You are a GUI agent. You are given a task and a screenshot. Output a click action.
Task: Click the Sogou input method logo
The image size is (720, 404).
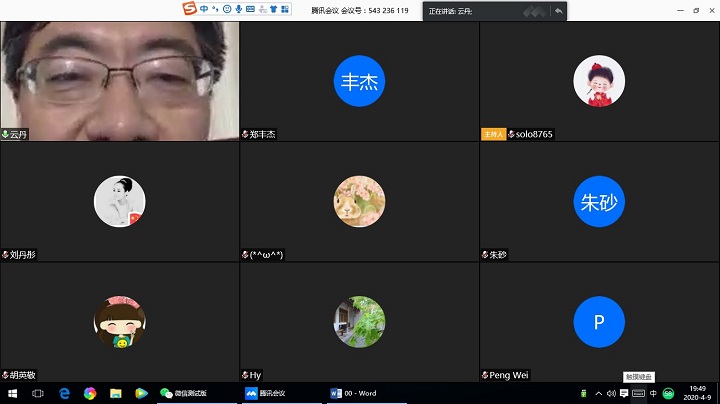click(190, 9)
